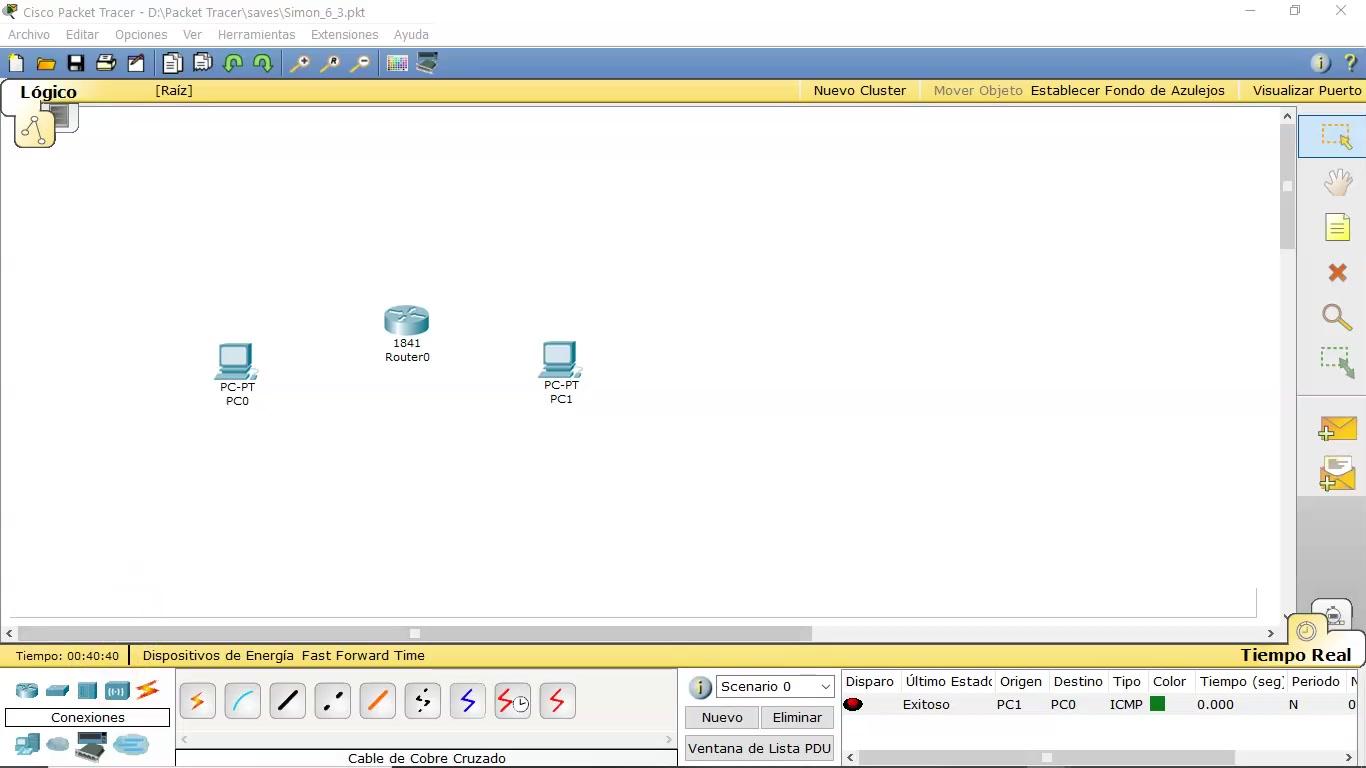Choose the red Serial DTE cable

click(x=558, y=701)
